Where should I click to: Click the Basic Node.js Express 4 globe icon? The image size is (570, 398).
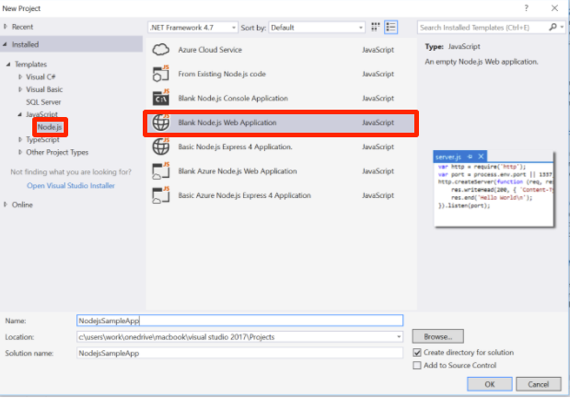tap(161, 146)
